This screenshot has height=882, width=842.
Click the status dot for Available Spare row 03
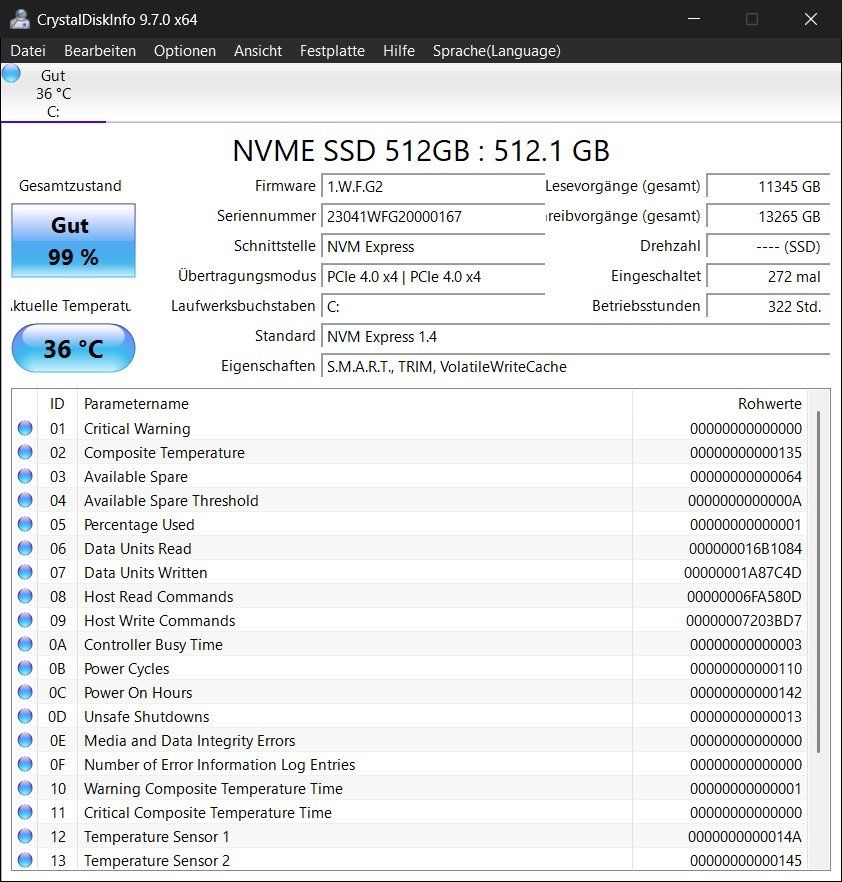pyautogui.click(x=25, y=476)
